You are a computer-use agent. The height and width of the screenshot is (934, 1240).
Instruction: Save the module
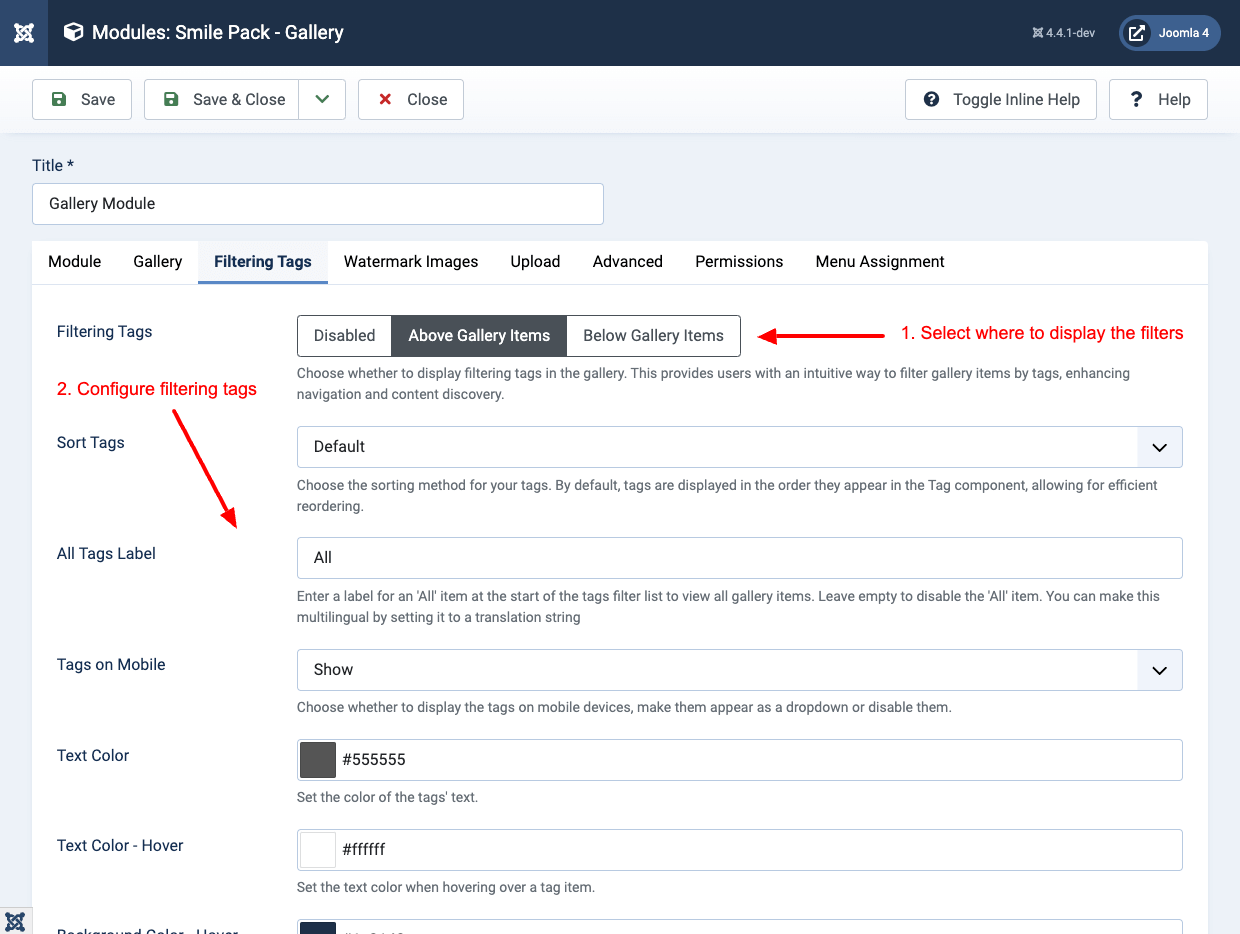point(82,99)
